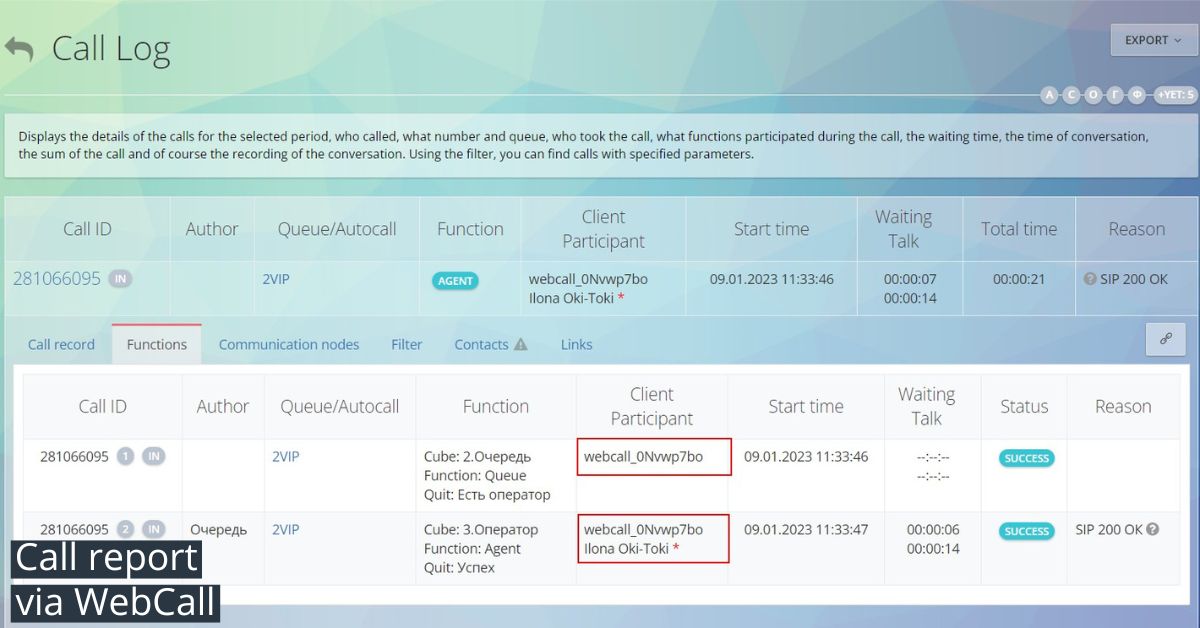1200x628 pixels.
Task: Click help icon after SIP 200 OK in Agent row
Action: [1153, 529]
